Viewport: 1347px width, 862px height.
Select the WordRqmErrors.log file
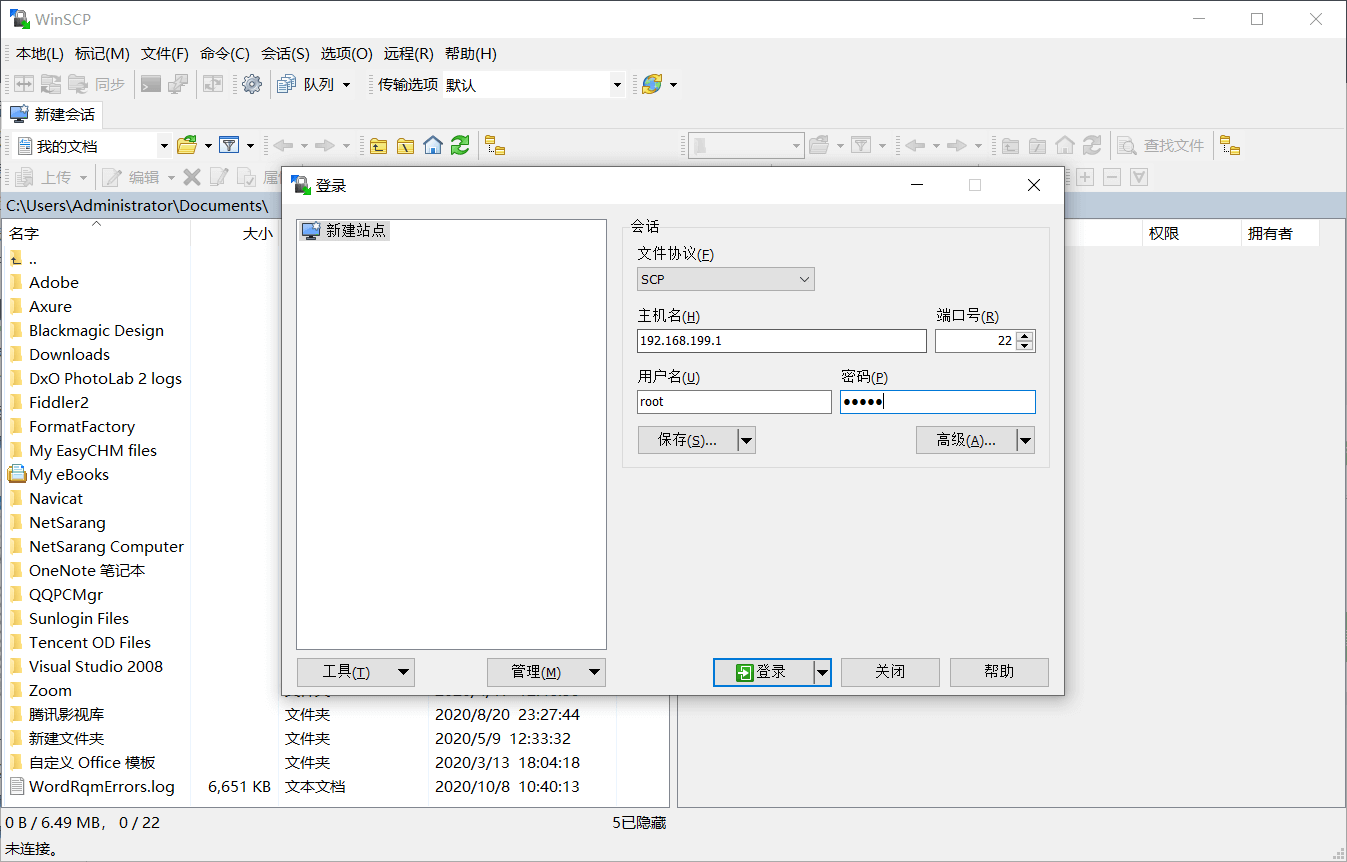(x=101, y=787)
